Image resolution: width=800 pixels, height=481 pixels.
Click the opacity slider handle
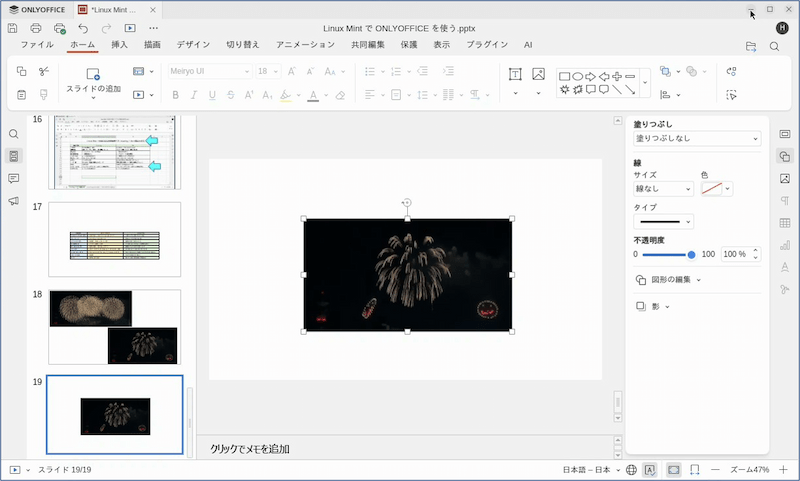[691, 255]
